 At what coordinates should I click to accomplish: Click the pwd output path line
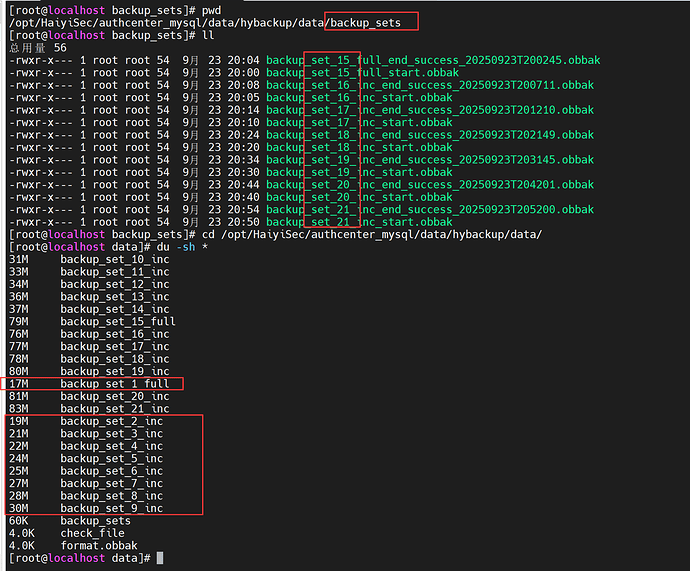point(205,23)
